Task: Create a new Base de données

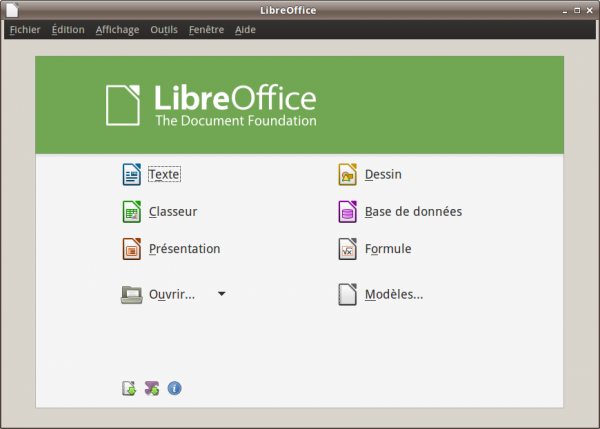Action: (x=413, y=212)
